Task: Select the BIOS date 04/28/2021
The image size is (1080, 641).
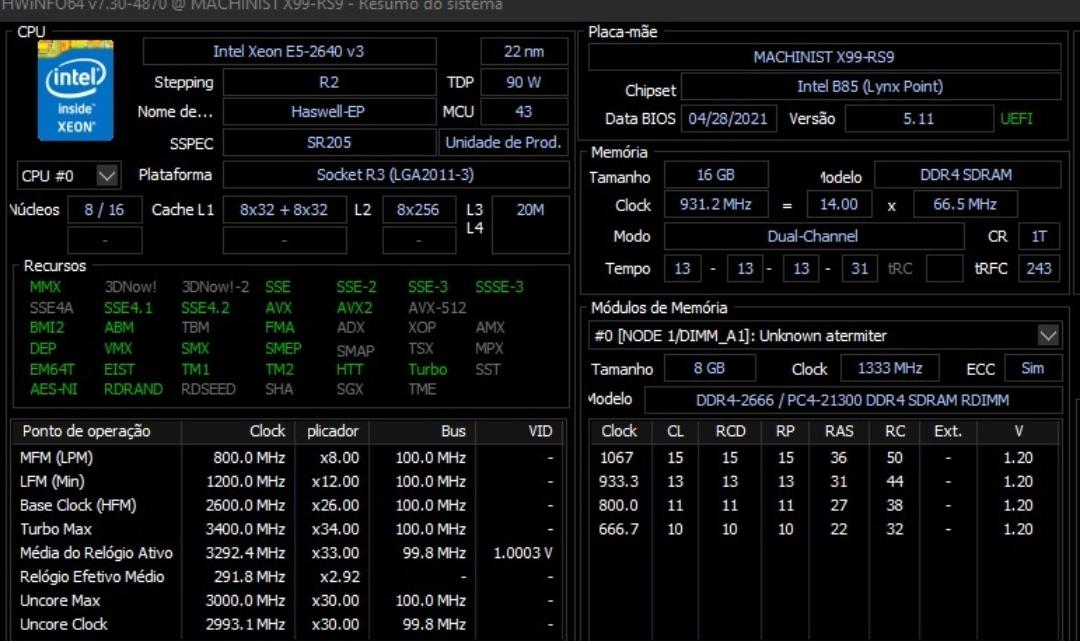Action: tap(728, 118)
